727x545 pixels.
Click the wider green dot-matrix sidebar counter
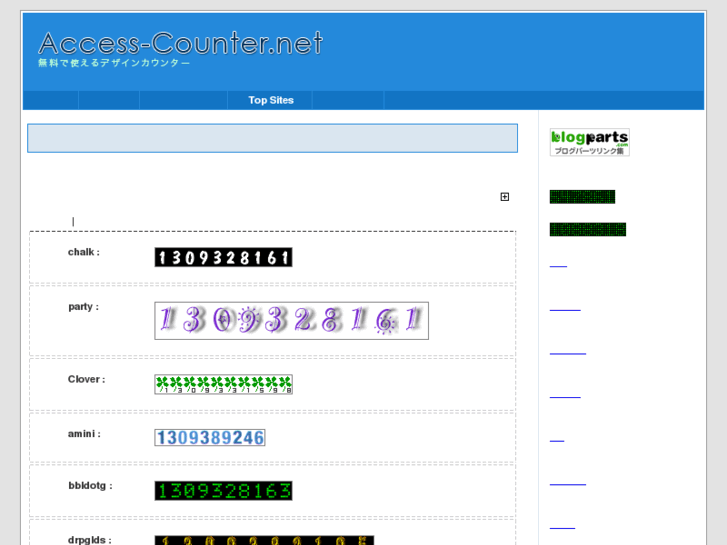pyautogui.click(x=588, y=229)
